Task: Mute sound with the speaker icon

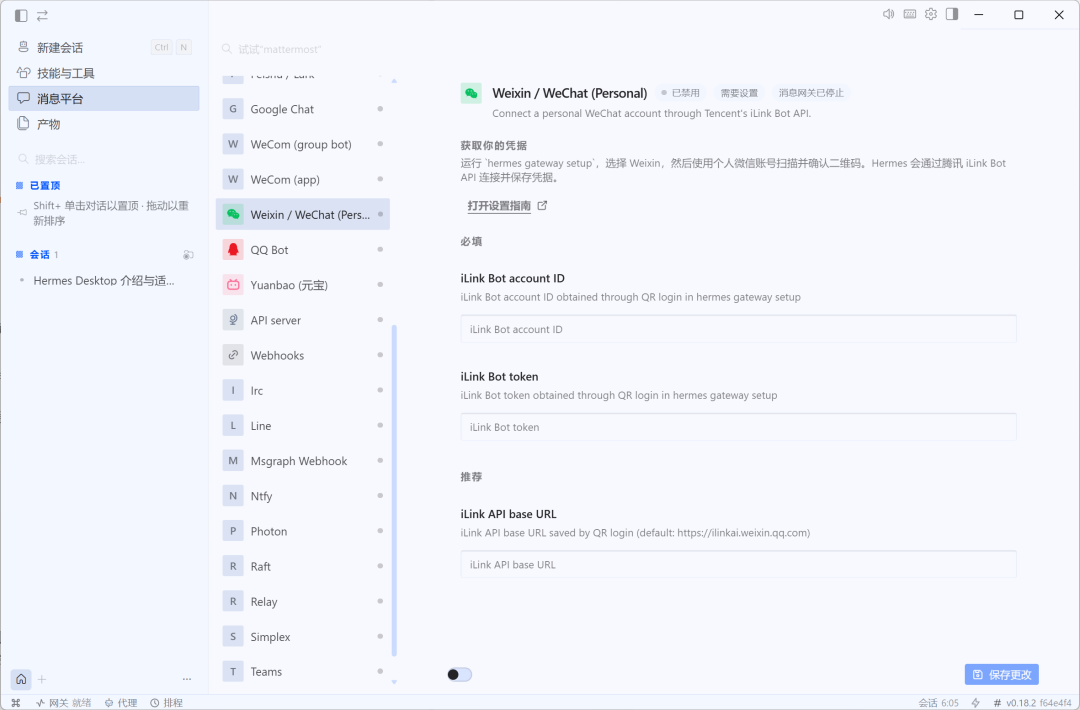Action: 889,14
